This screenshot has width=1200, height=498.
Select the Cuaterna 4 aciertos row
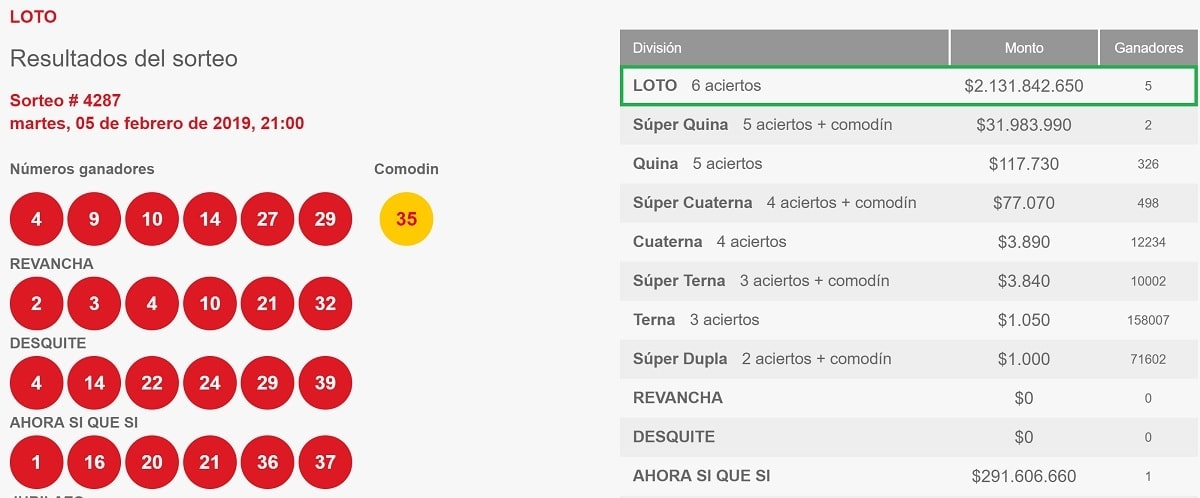coord(908,242)
